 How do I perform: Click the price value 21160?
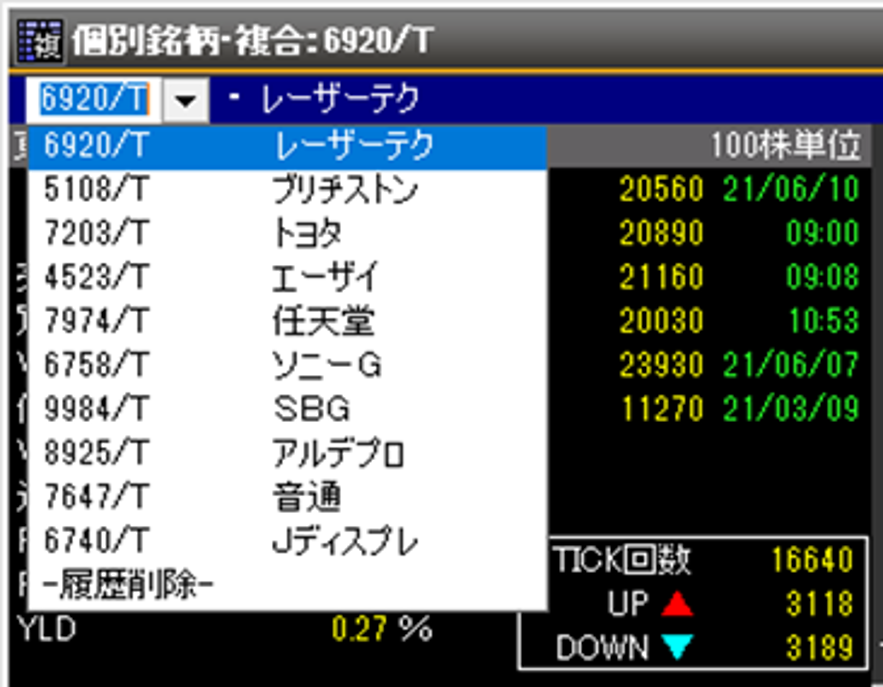pyautogui.click(x=662, y=276)
